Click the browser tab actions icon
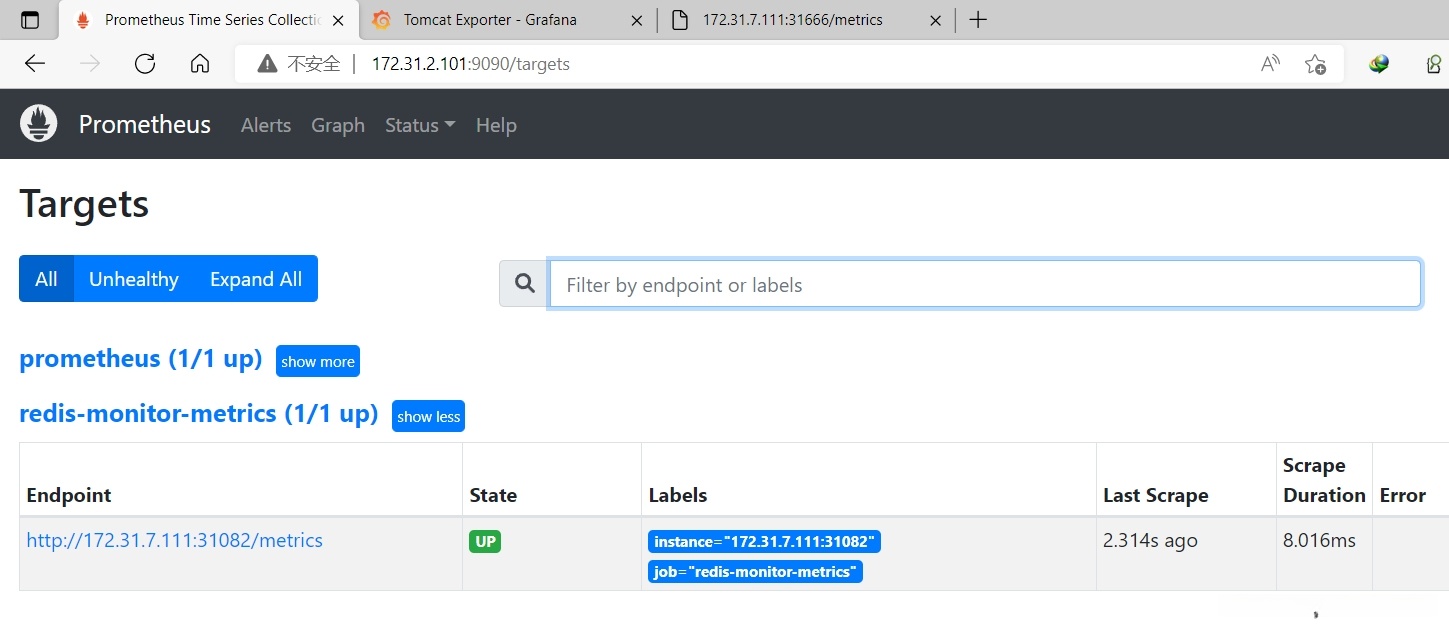This screenshot has height=628, width=1449. point(30,20)
